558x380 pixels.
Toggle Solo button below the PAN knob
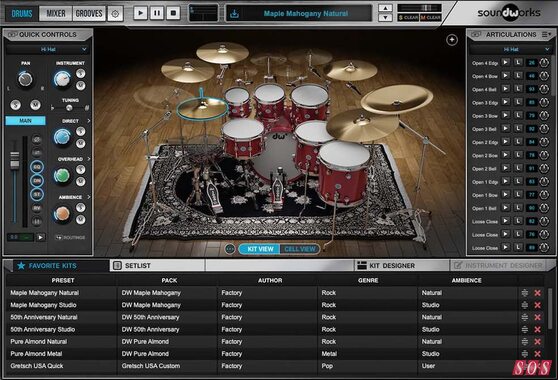15,105
